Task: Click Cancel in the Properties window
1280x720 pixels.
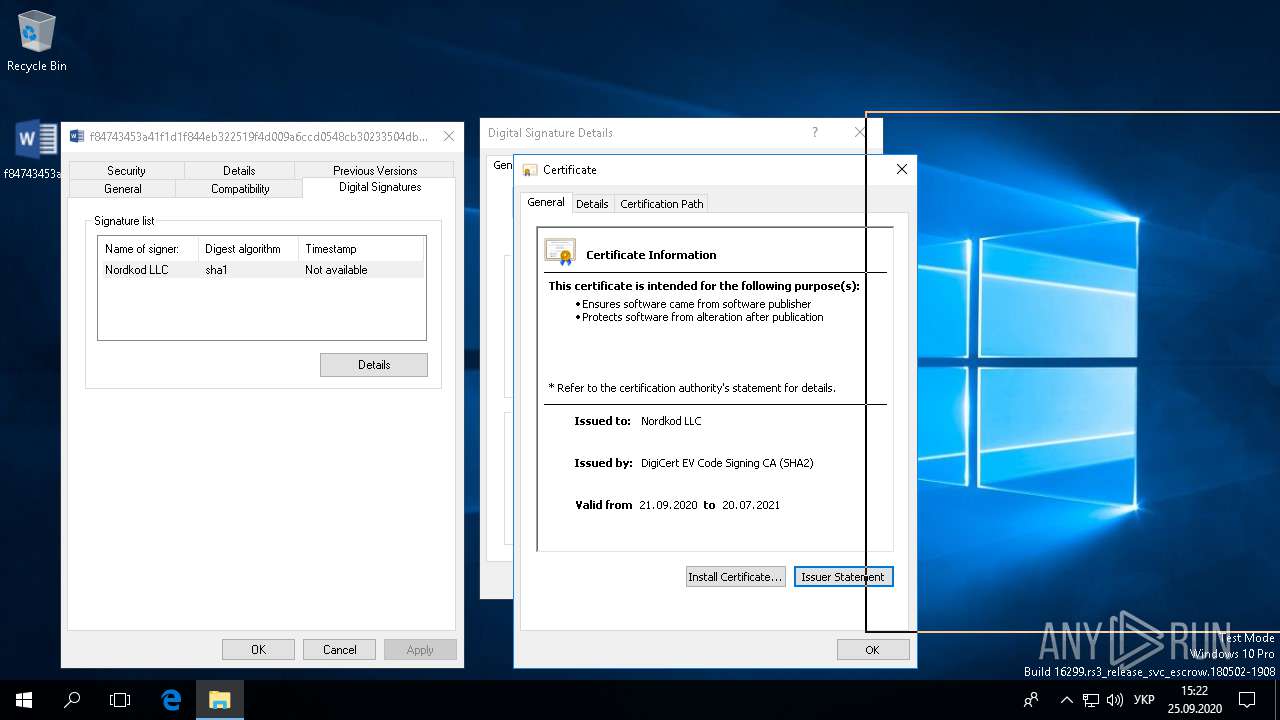Action: 339,650
